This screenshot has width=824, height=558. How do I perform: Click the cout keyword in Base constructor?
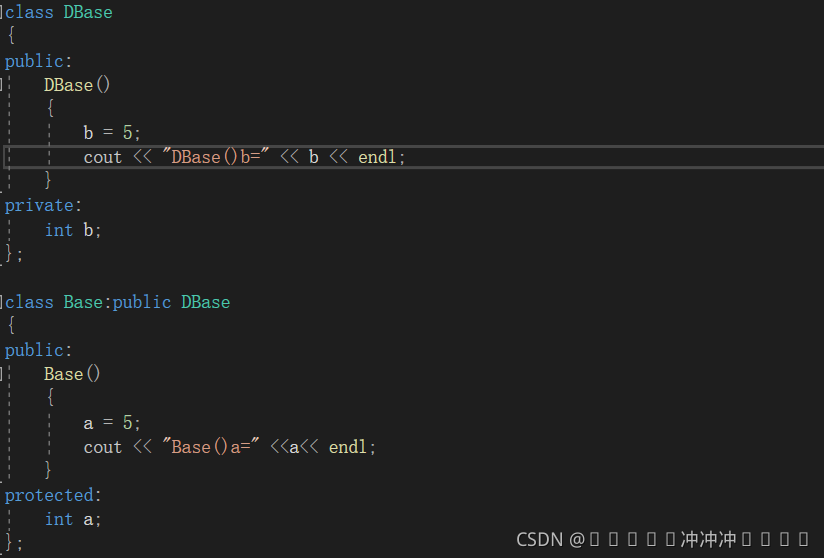[102, 447]
